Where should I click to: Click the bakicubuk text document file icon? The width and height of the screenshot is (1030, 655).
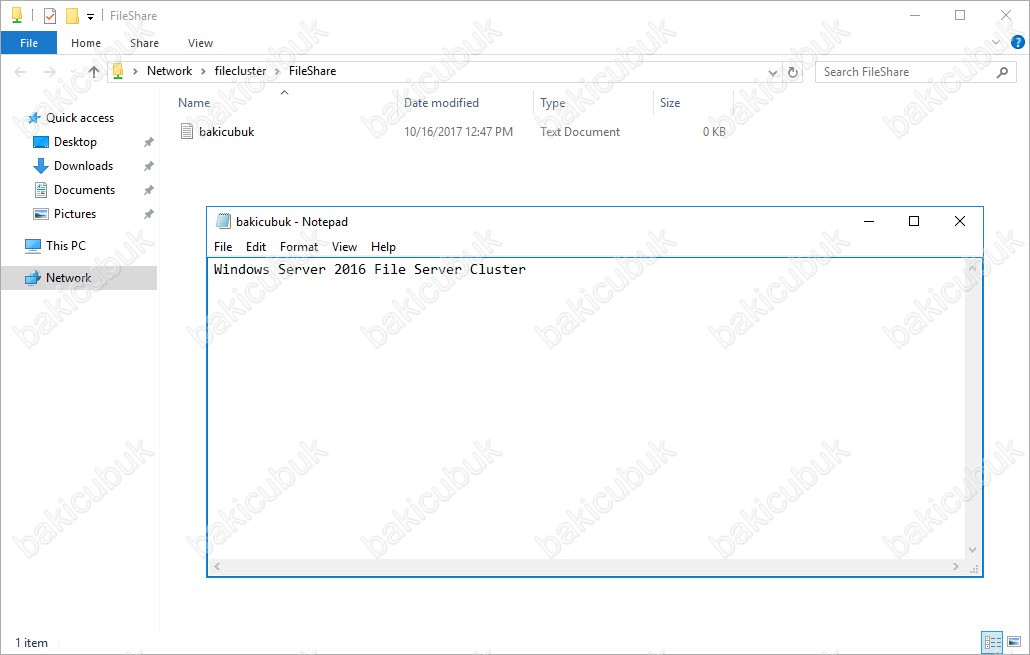pos(187,131)
